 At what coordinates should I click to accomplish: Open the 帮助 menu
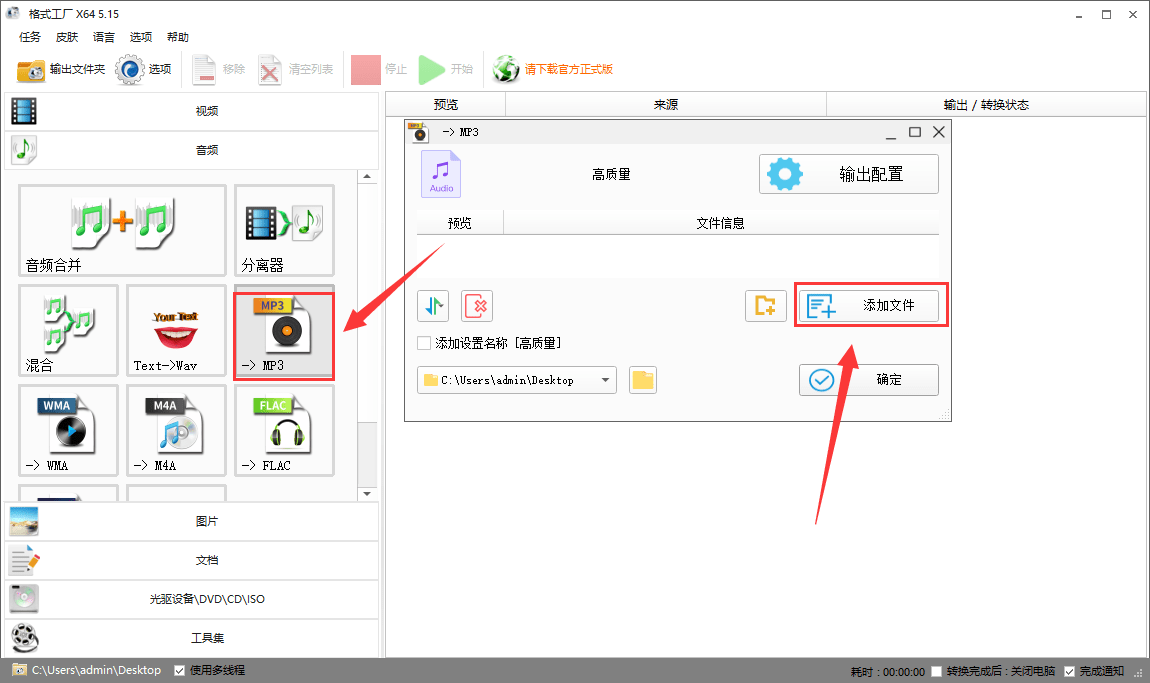(178, 36)
